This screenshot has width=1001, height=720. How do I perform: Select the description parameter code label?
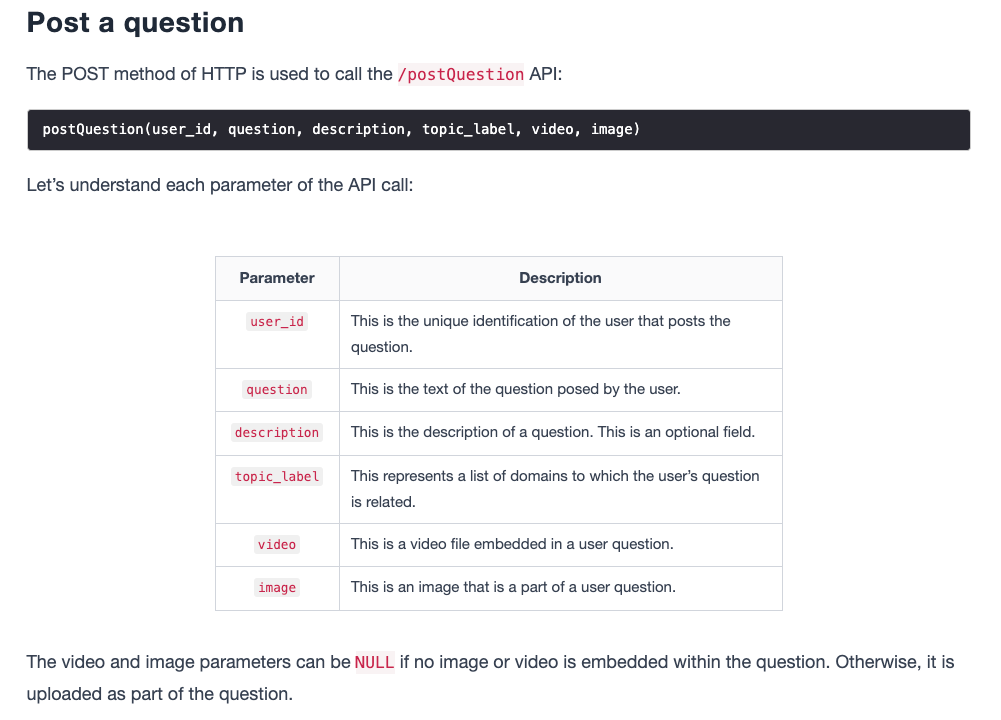(x=277, y=432)
